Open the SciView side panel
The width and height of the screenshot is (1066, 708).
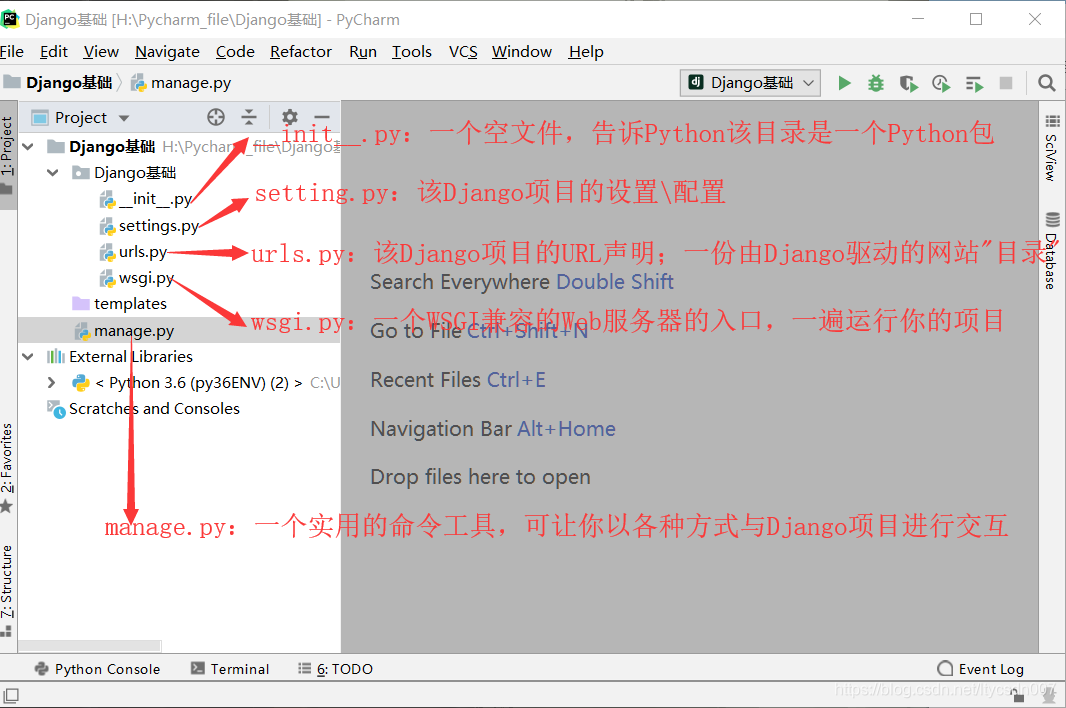[1052, 148]
